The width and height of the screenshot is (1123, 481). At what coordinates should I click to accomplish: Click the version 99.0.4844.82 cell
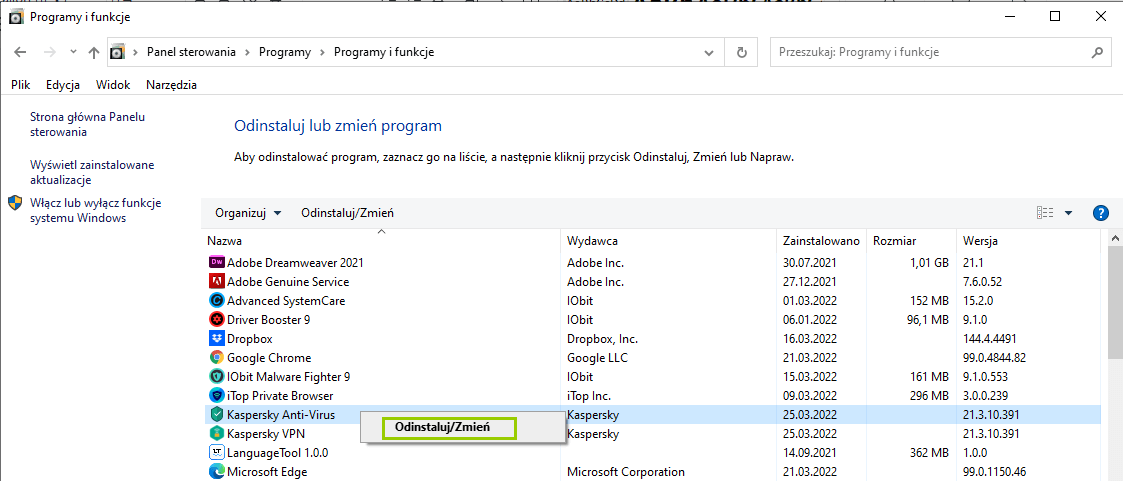tap(996, 357)
